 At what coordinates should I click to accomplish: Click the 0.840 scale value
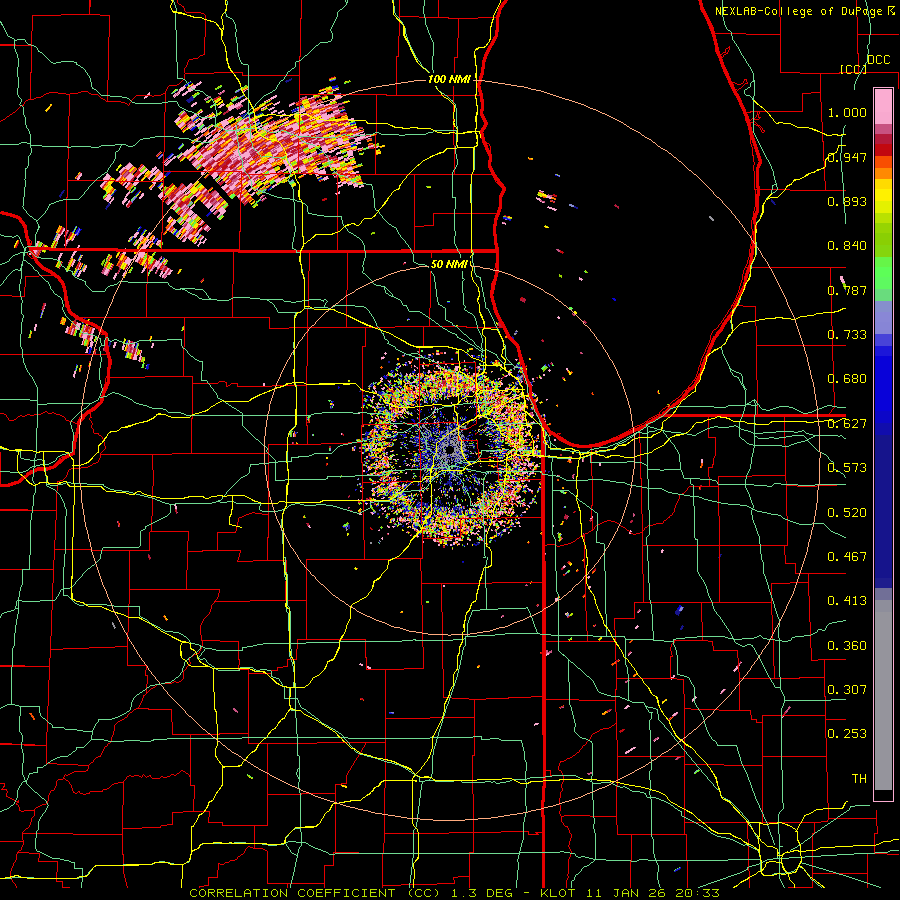pyautogui.click(x=847, y=246)
